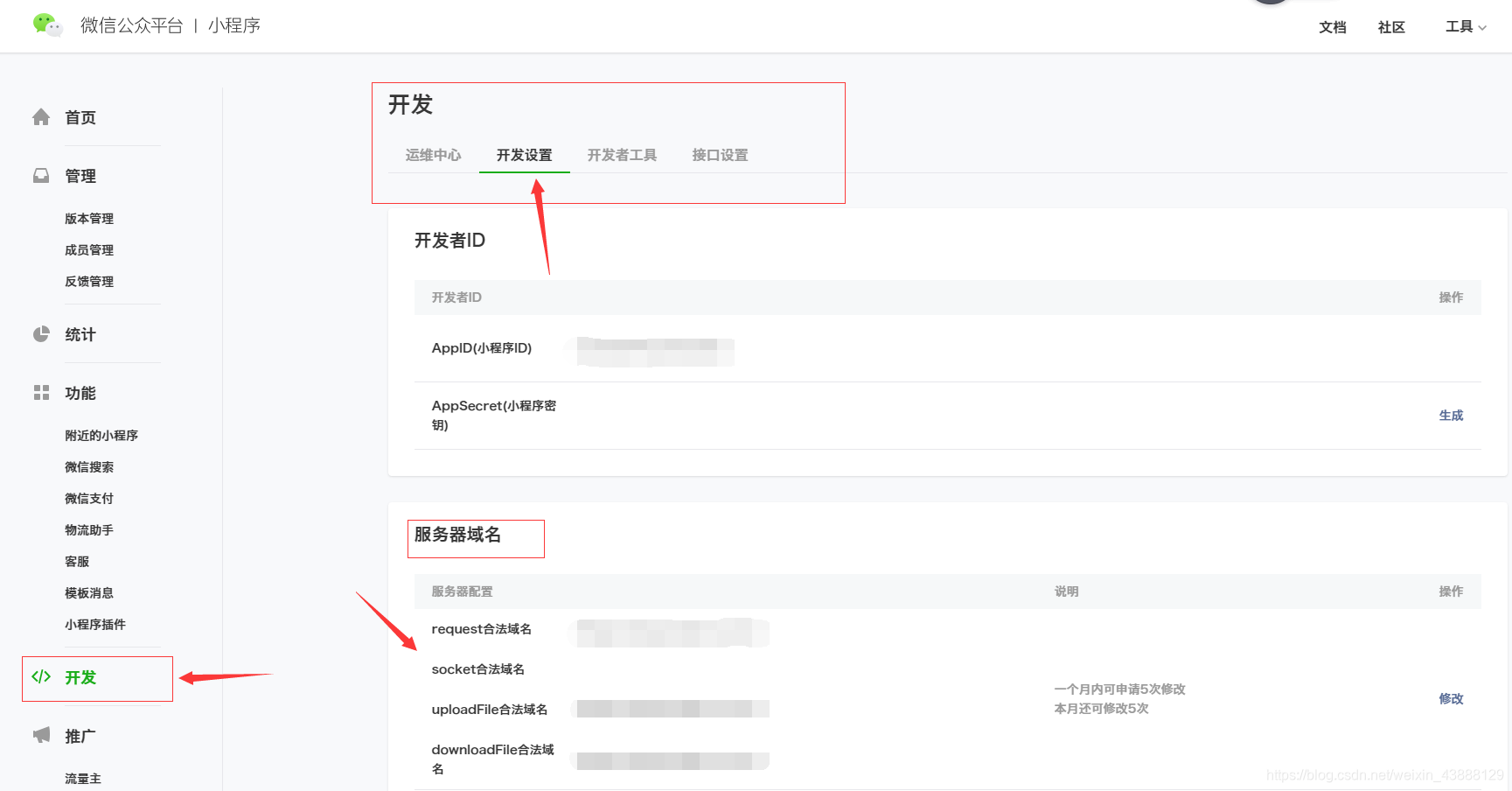Click 生成 link for AppSecret
Screen dimensions: 1512x791
[1451, 416]
